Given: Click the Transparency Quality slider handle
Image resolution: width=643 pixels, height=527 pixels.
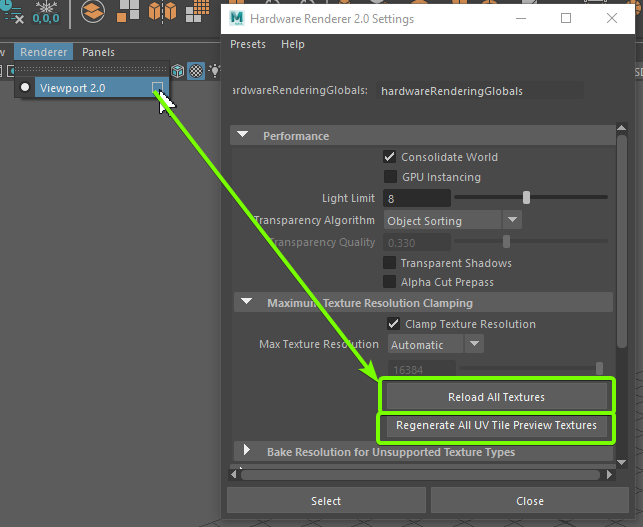Looking at the screenshot, I should tap(506, 241).
